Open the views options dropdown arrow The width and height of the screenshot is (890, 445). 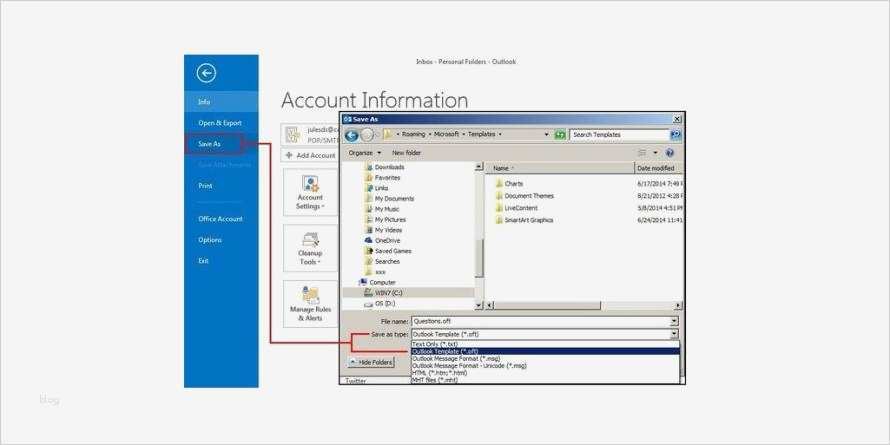click(x=655, y=153)
